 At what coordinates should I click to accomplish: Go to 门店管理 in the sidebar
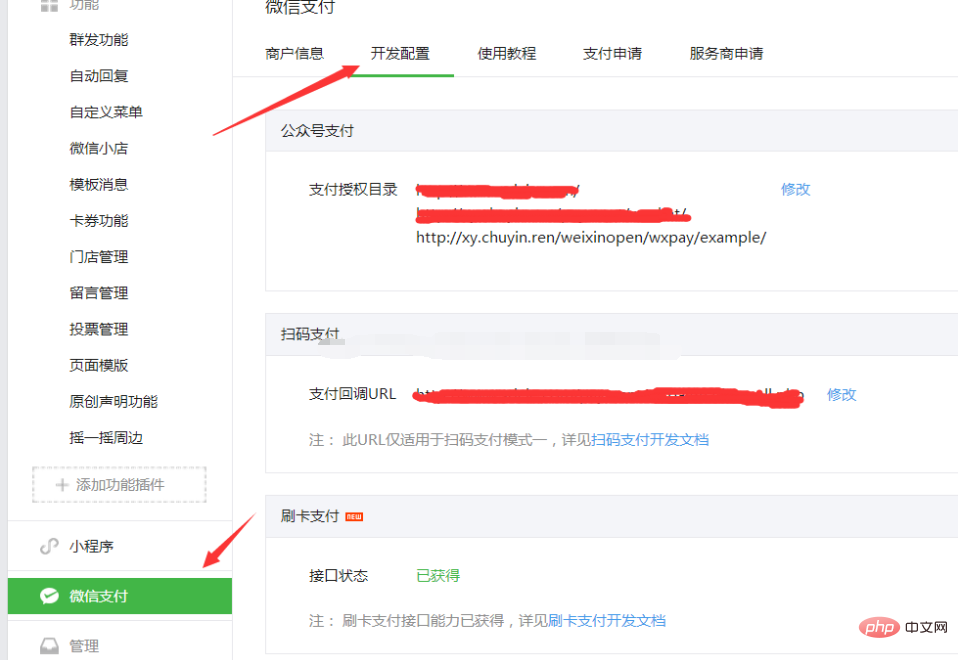click(x=99, y=257)
